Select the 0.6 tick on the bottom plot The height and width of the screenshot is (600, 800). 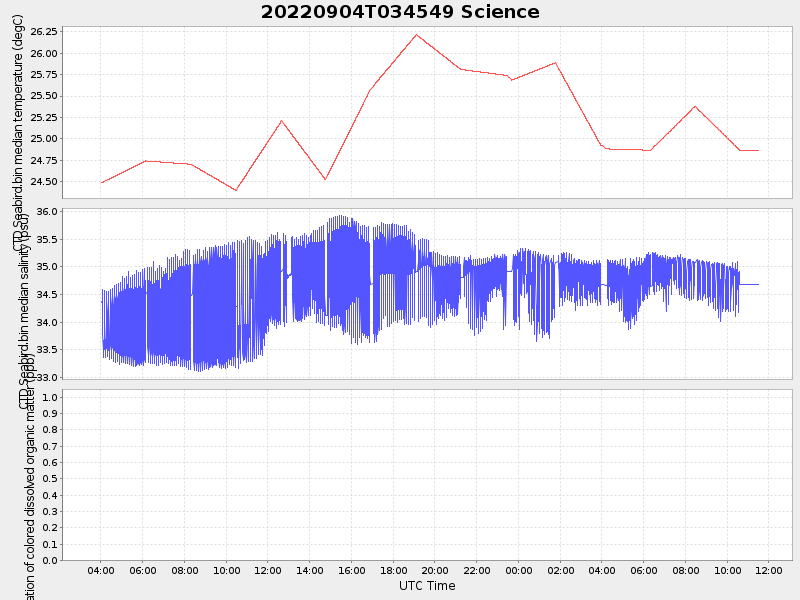coord(51,463)
